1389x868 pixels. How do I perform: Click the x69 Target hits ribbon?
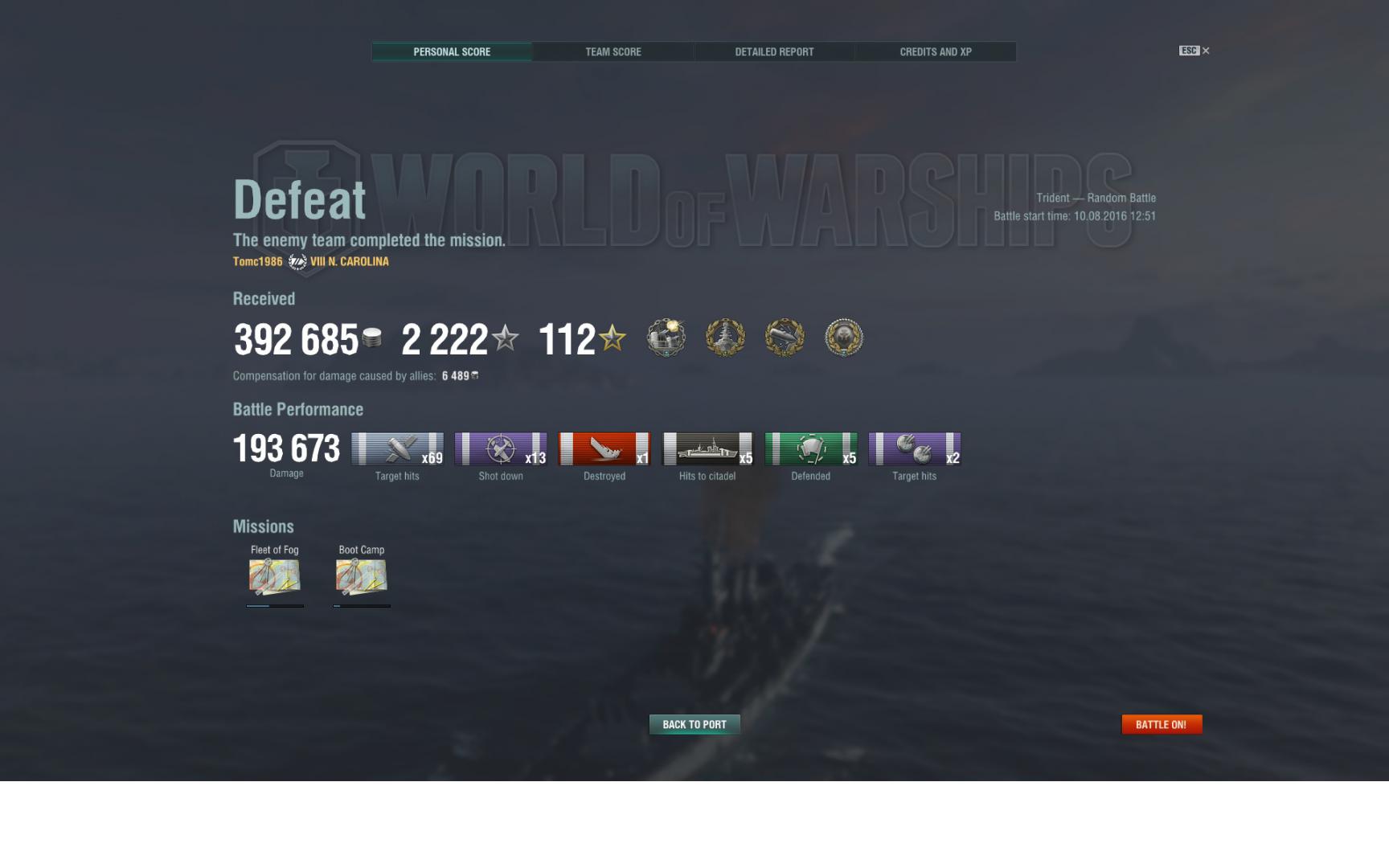pos(397,448)
